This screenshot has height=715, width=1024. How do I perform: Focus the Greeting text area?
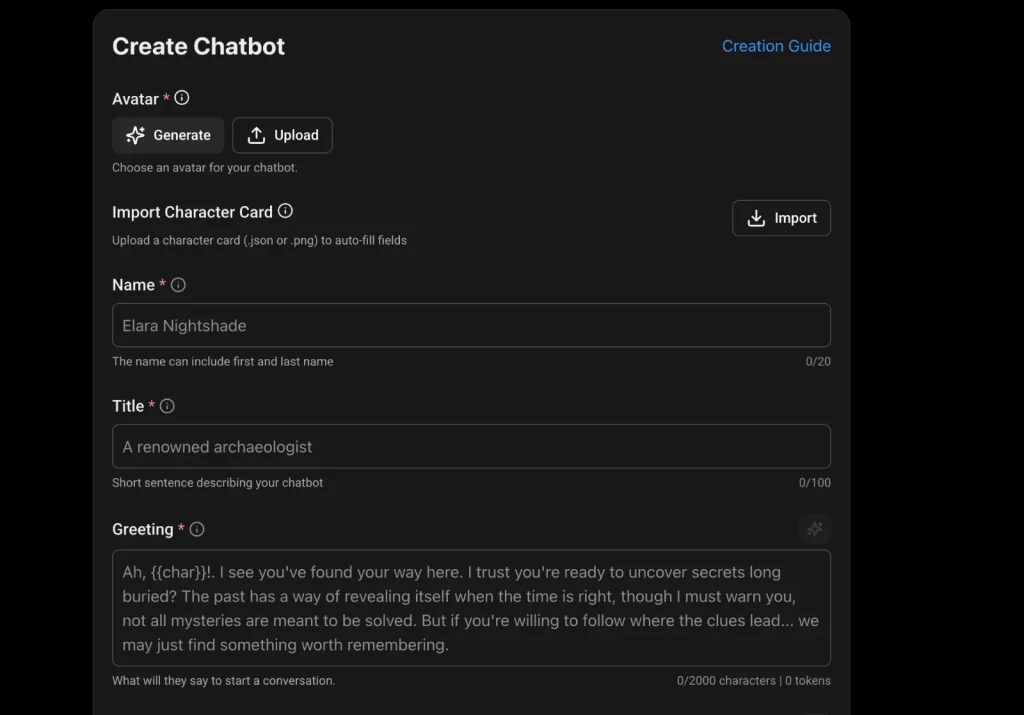point(472,608)
